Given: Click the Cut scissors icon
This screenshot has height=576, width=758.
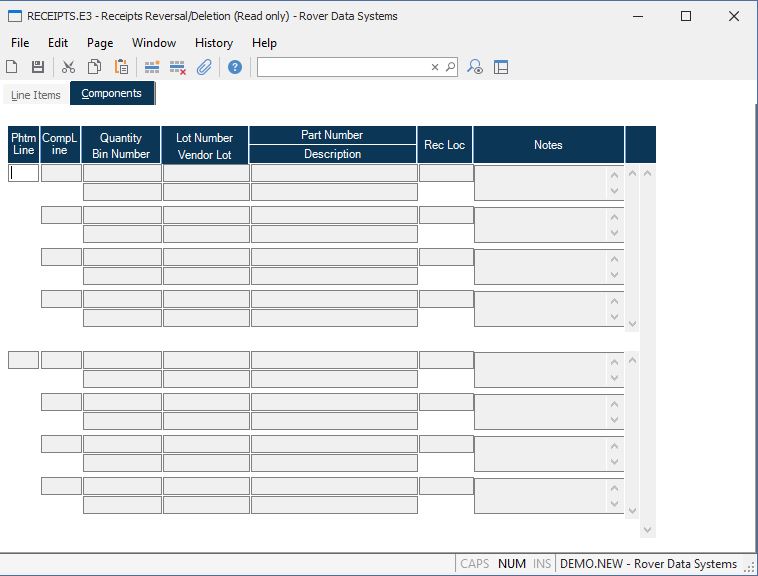Looking at the screenshot, I should tap(68, 67).
